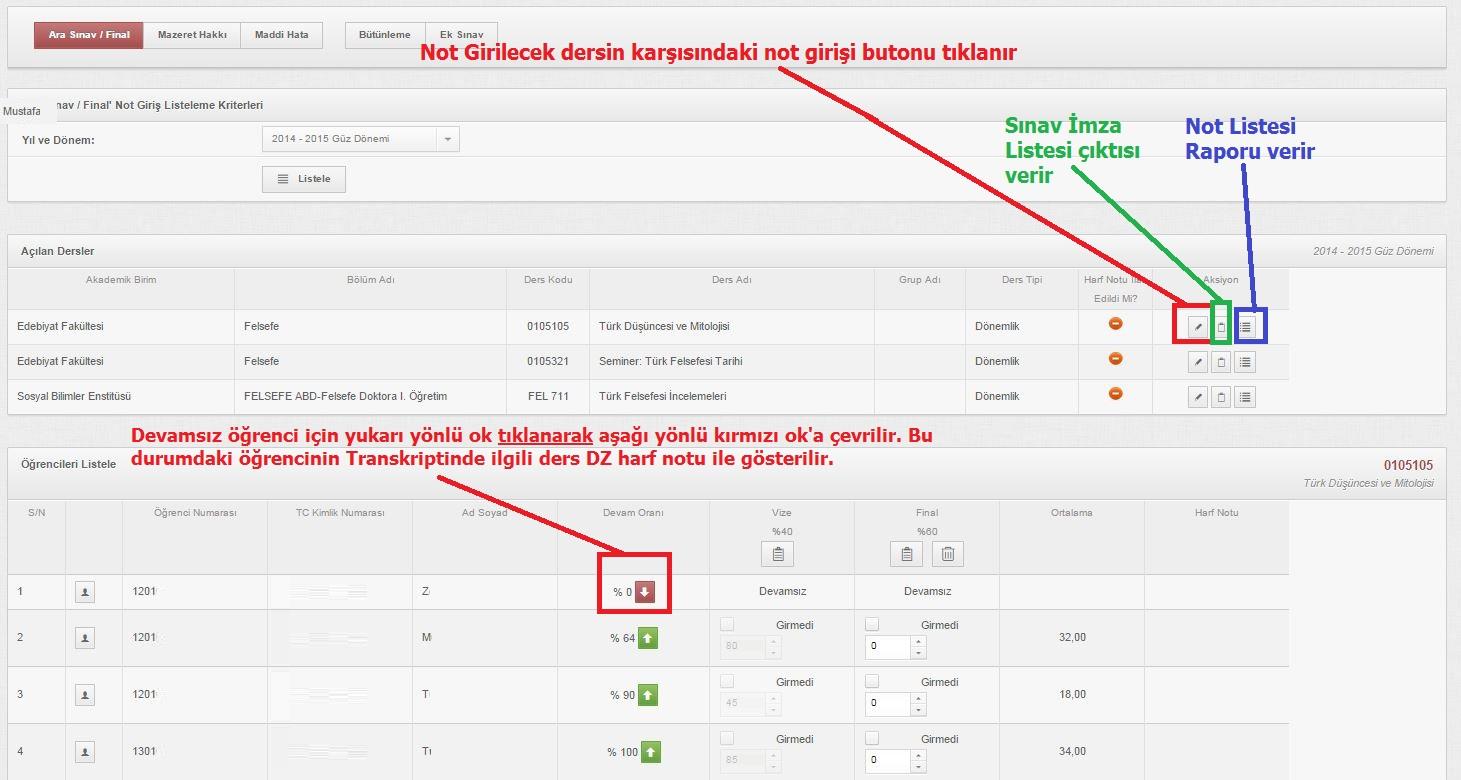Click average value 18,00
The height and width of the screenshot is (780, 1461).
point(1072,694)
